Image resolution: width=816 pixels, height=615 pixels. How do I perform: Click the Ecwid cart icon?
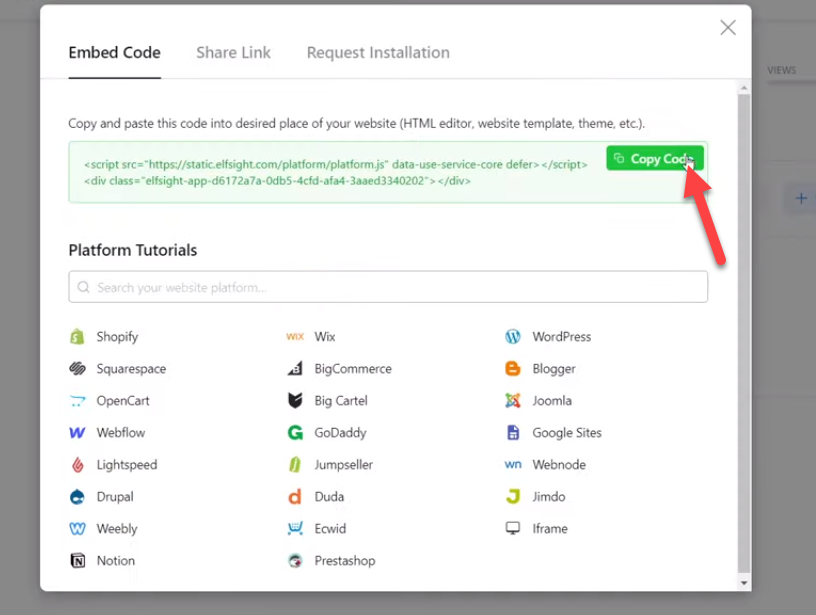295,529
